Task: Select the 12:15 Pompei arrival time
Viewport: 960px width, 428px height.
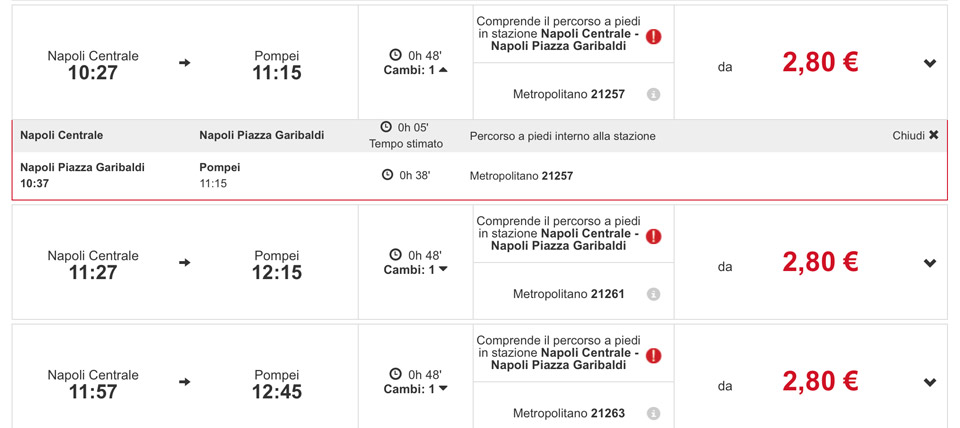Action: tap(277, 272)
